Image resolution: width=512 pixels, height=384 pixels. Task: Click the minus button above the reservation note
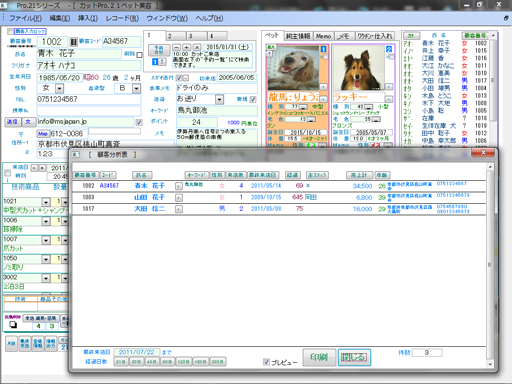(x=177, y=47)
